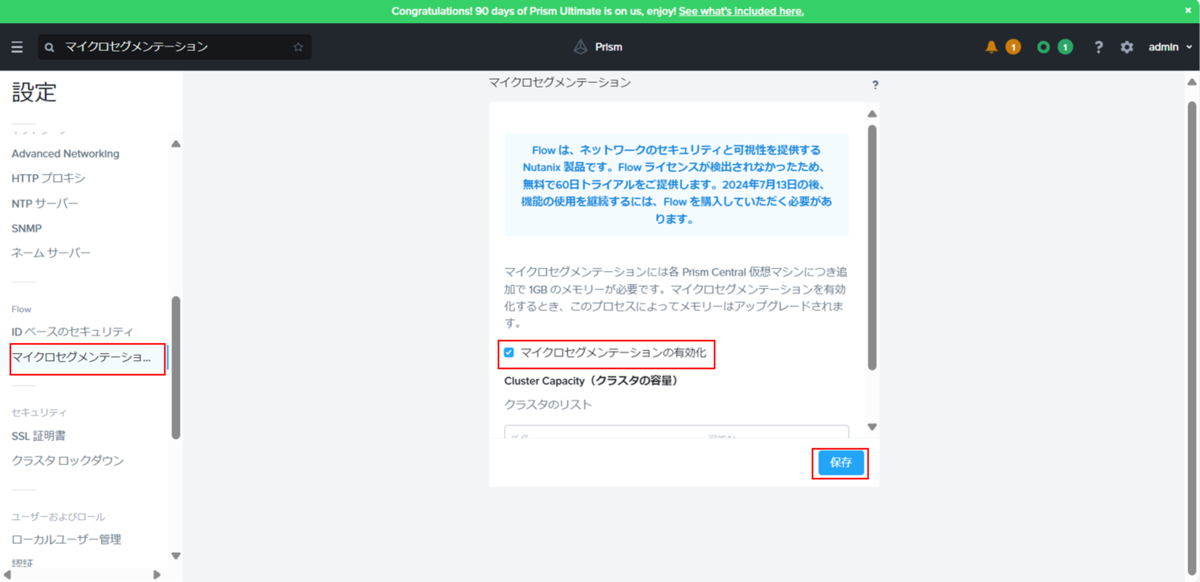Click the Prism logo icon
The height and width of the screenshot is (582, 1200).
pos(580,47)
